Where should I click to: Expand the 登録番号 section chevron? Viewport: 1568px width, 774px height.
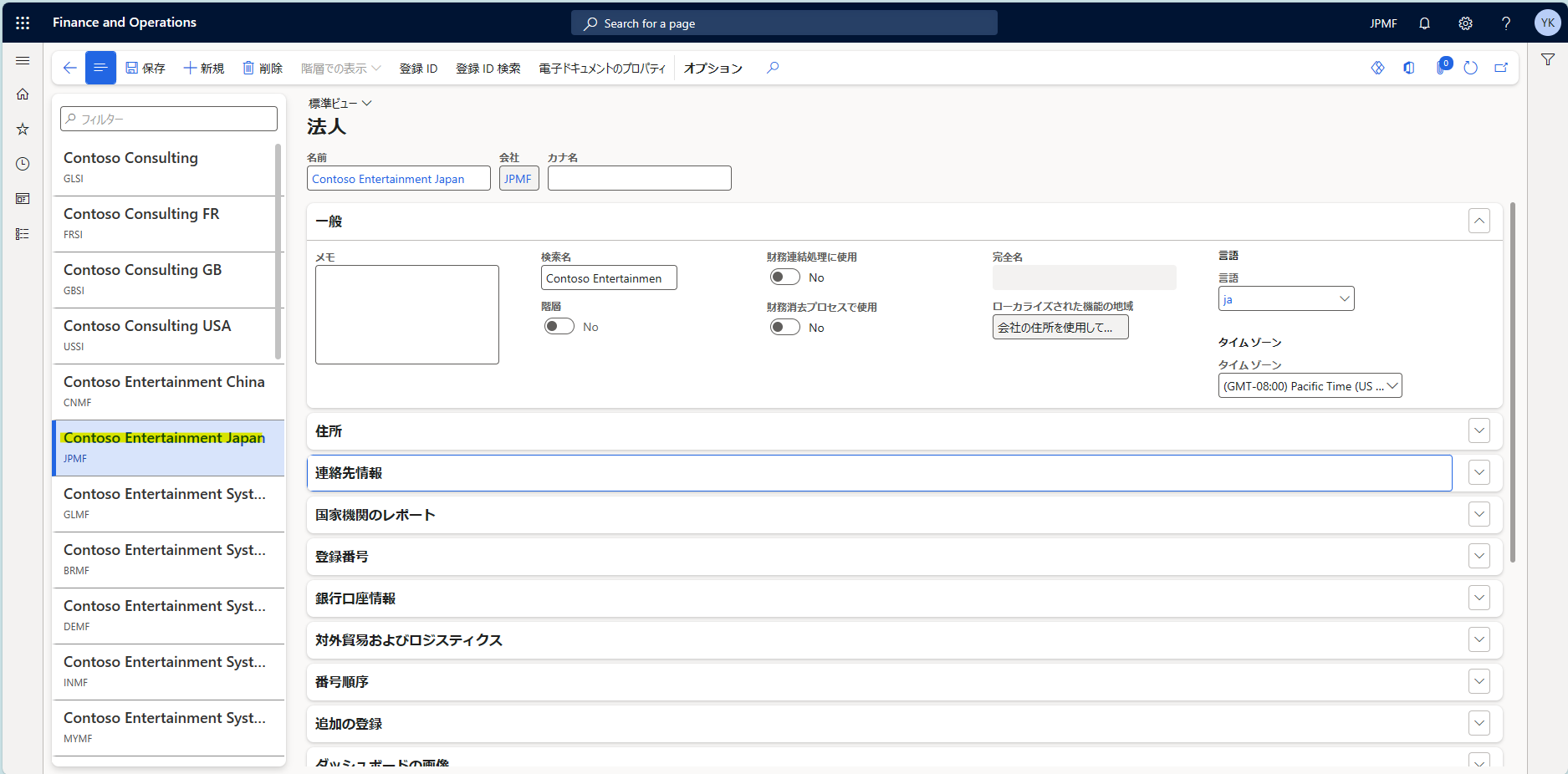tap(1479, 556)
